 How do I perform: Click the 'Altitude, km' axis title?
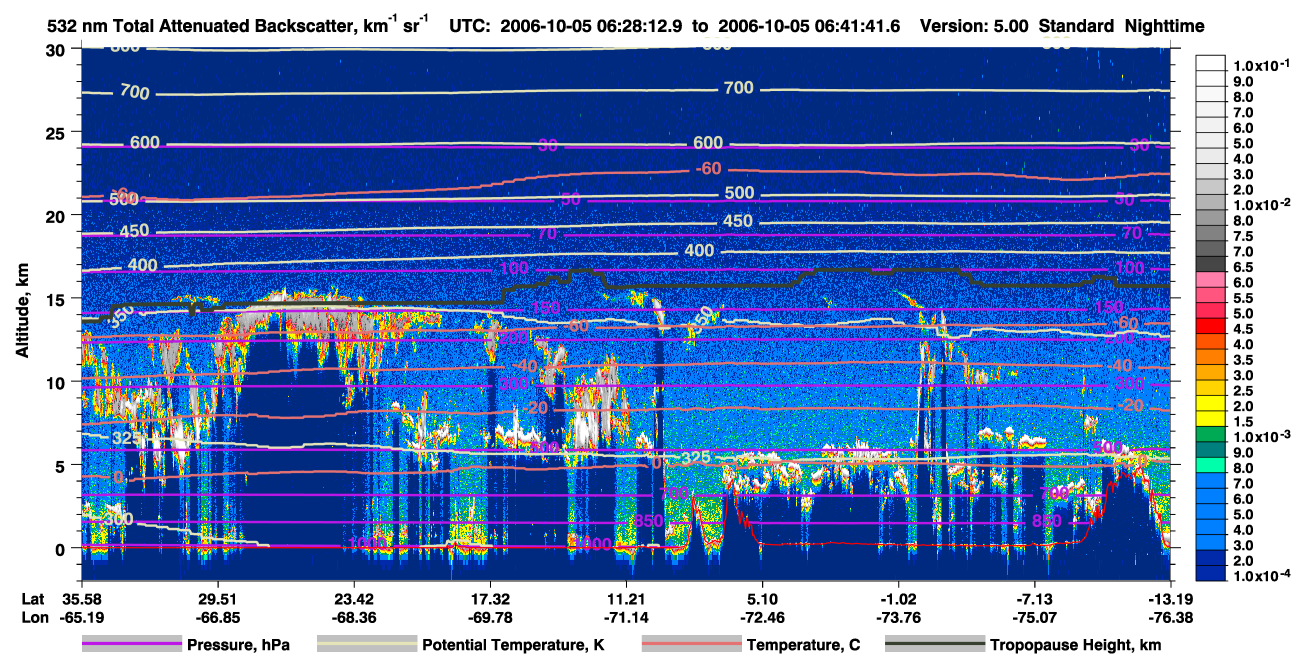pos(21,313)
